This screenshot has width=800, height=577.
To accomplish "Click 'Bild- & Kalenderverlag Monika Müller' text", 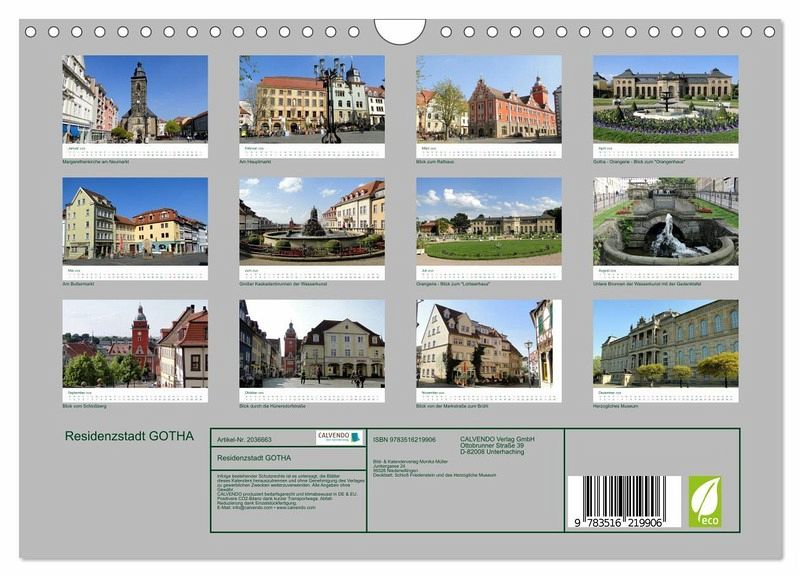I will tap(411, 461).
